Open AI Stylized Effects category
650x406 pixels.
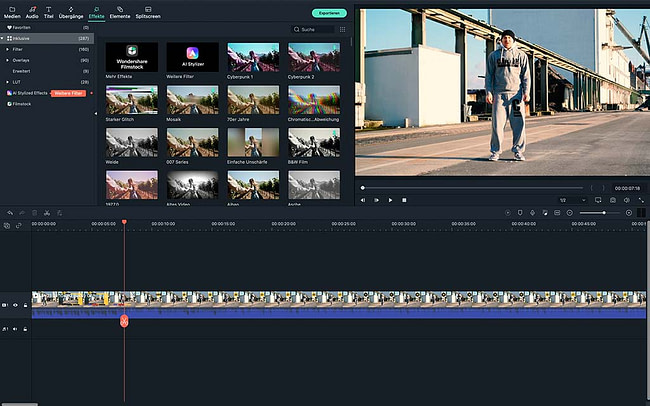point(27,93)
